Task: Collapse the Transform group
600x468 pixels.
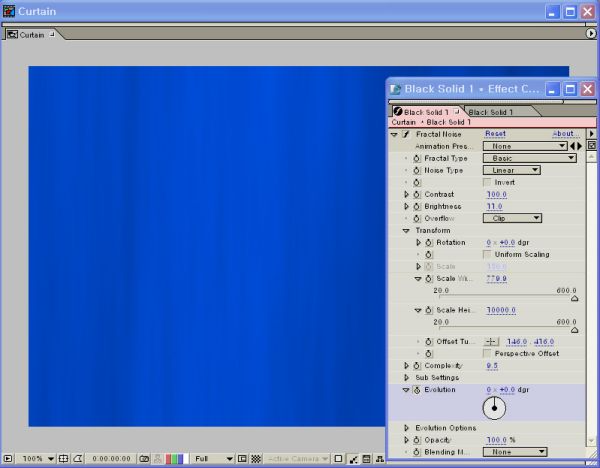Action: tap(406, 231)
